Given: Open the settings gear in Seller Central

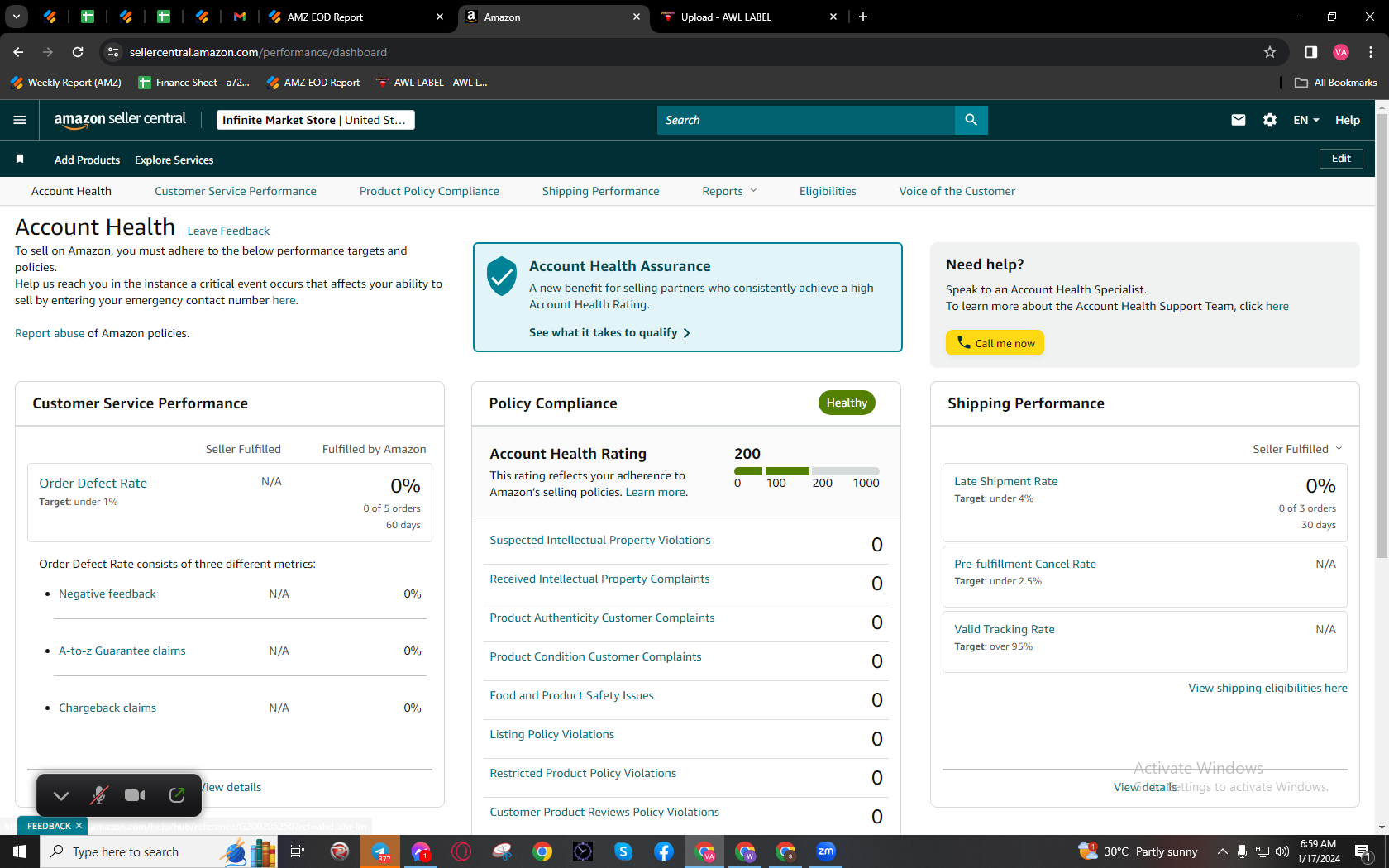Looking at the screenshot, I should pyautogui.click(x=1270, y=120).
